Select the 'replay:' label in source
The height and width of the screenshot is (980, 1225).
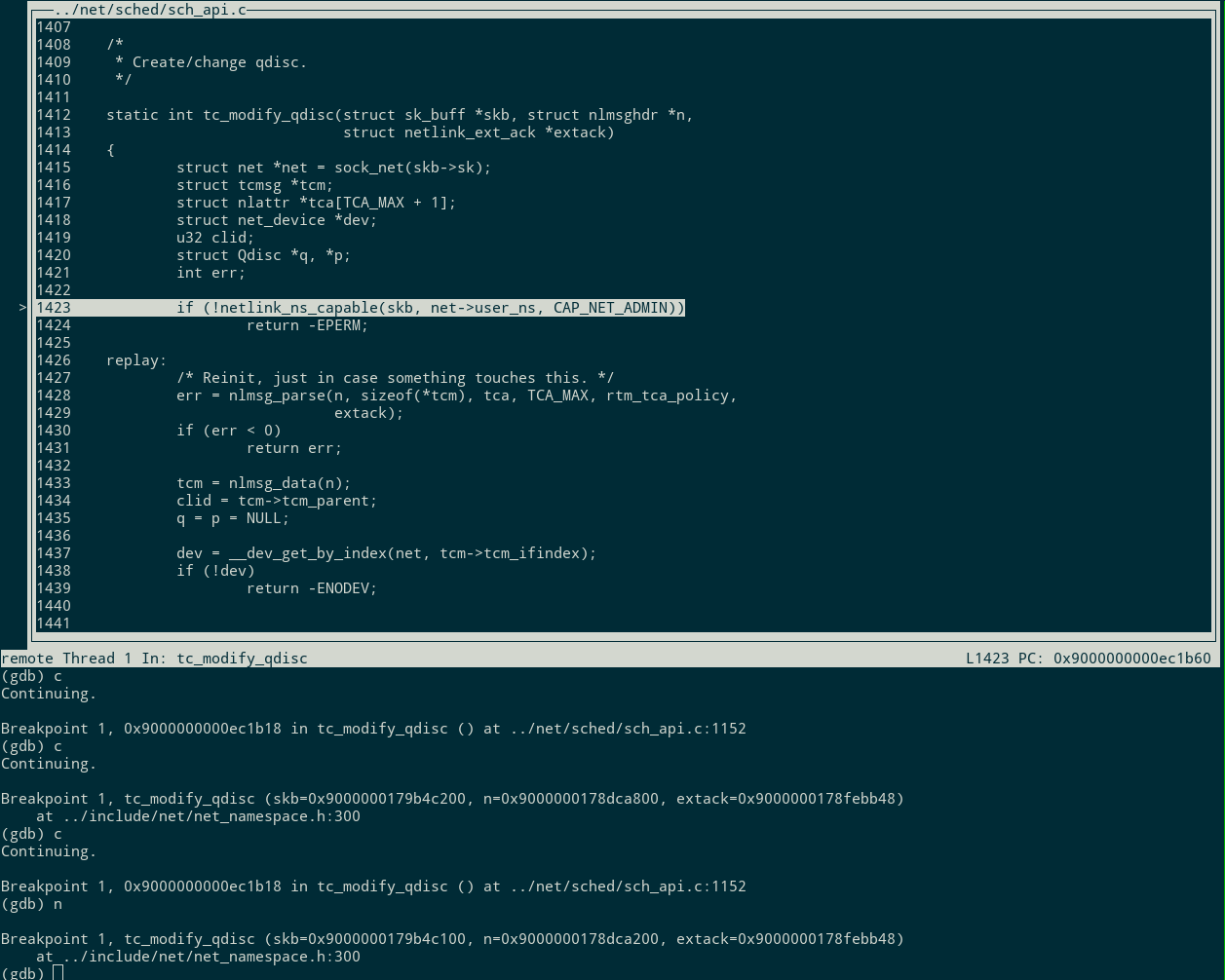point(136,360)
